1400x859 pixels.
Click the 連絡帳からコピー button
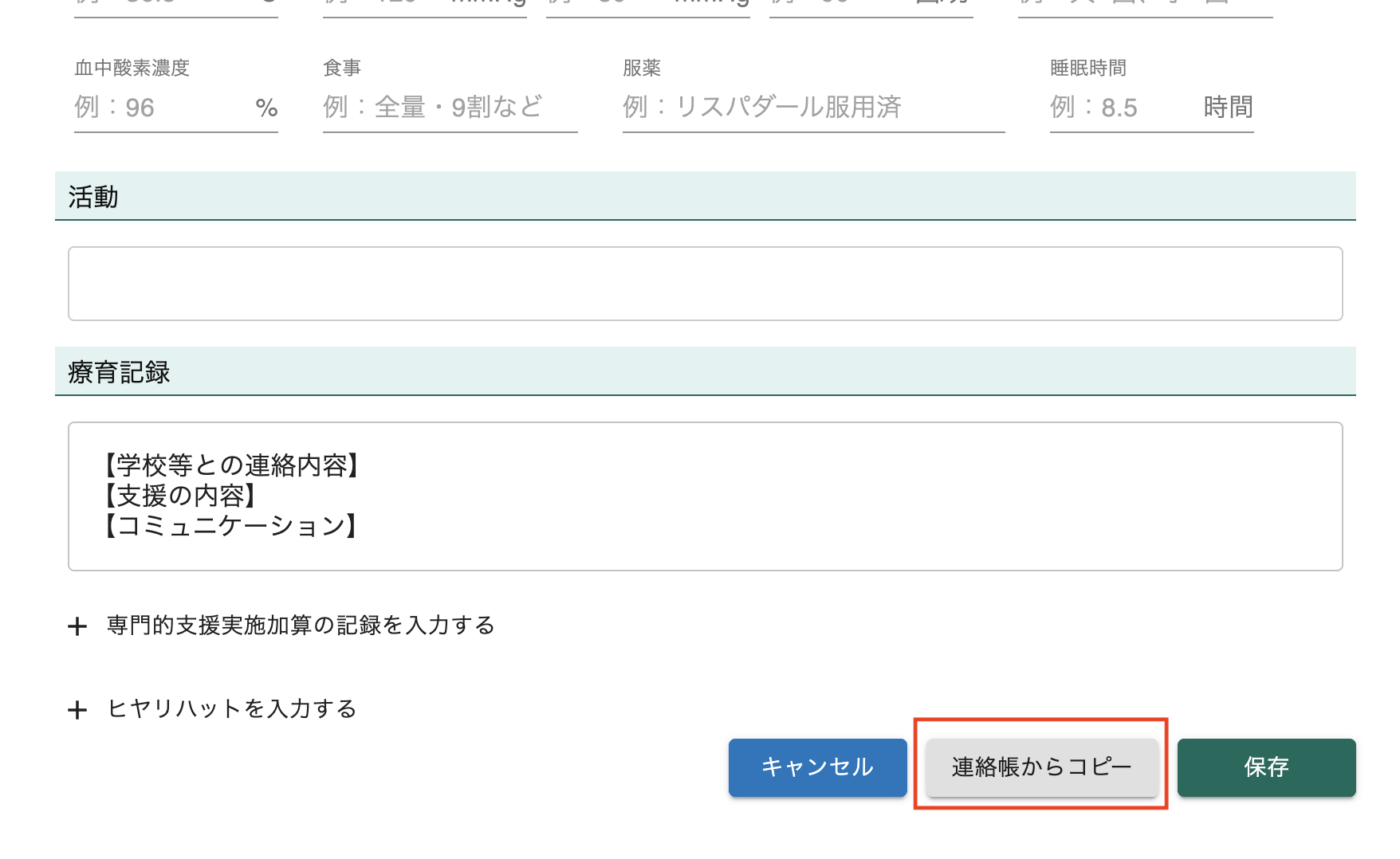[1041, 767]
